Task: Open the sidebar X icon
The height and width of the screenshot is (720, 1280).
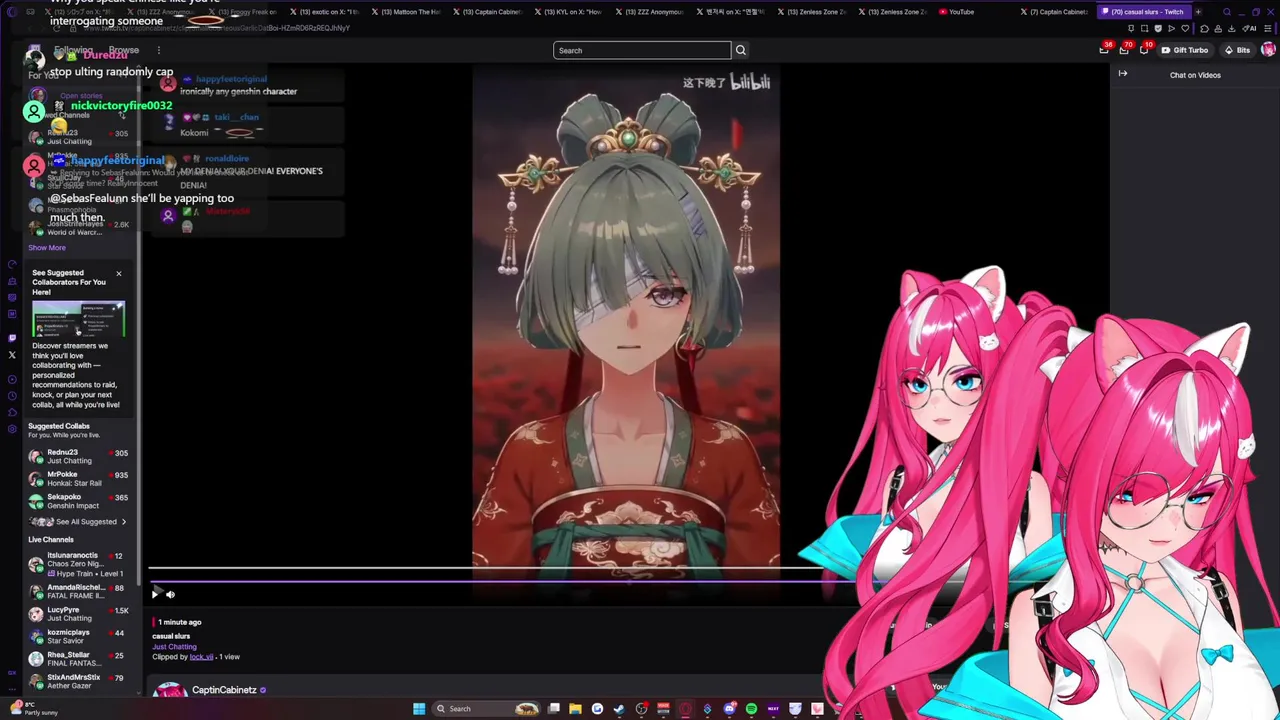Action: click(x=12, y=355)
